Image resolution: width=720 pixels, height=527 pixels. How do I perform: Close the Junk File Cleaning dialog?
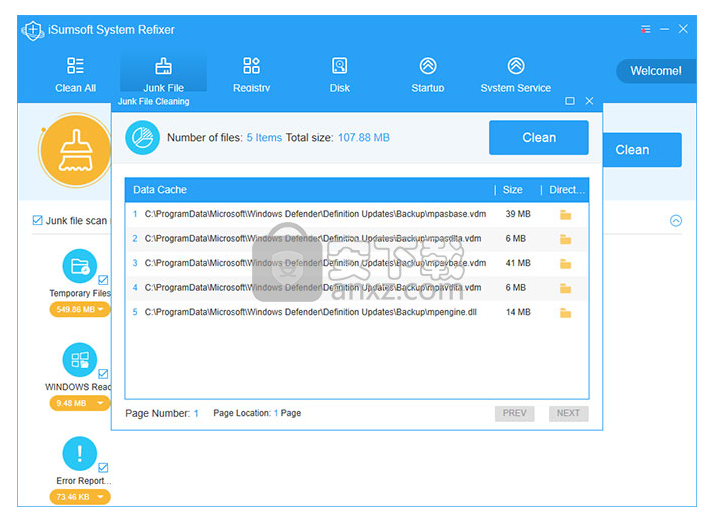pos(590,101)
